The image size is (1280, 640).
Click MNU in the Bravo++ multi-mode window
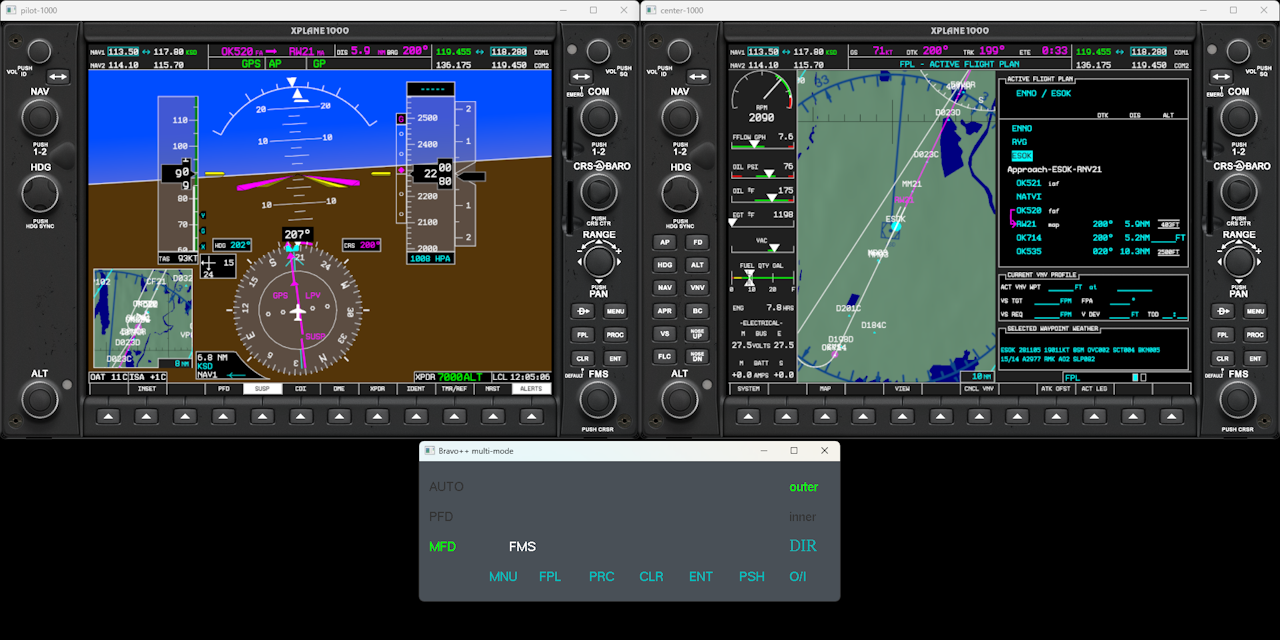pyautogui.click(x=503, y=577)
